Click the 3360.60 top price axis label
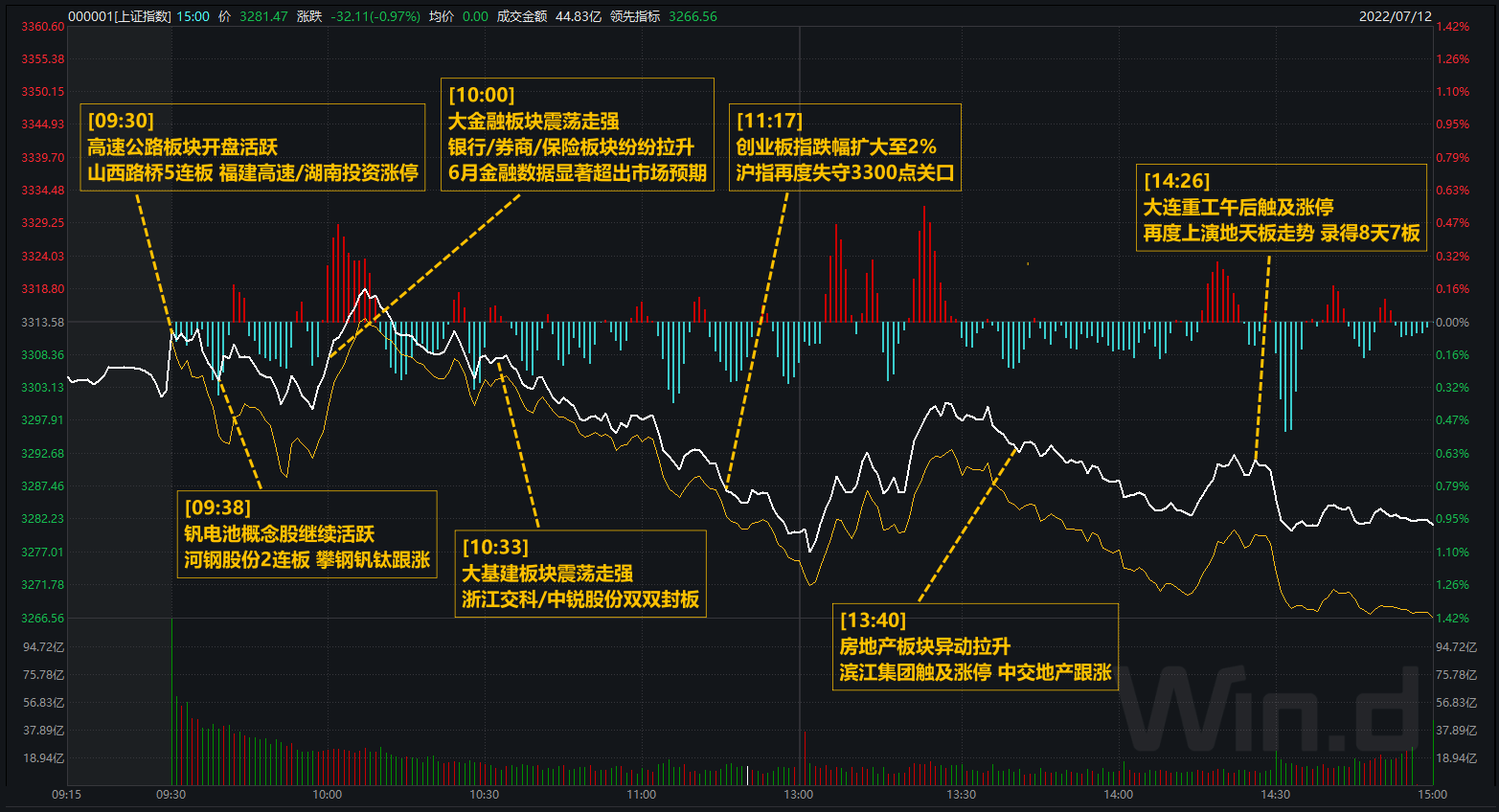The image size is (1499, 812). (43, 27)
